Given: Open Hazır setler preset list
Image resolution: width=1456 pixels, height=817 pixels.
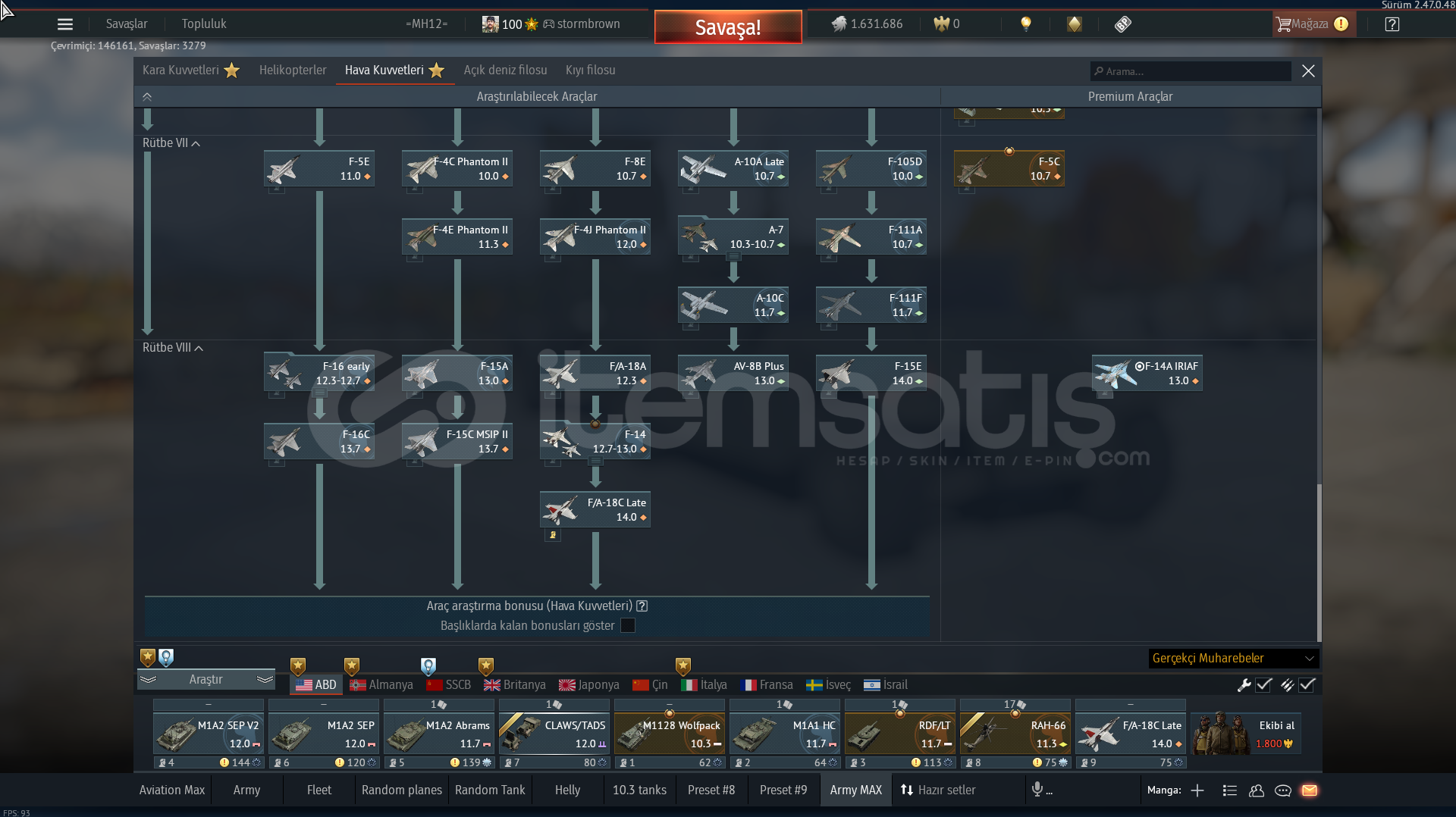Looking at the screenshot, I should tap(938, 790).
